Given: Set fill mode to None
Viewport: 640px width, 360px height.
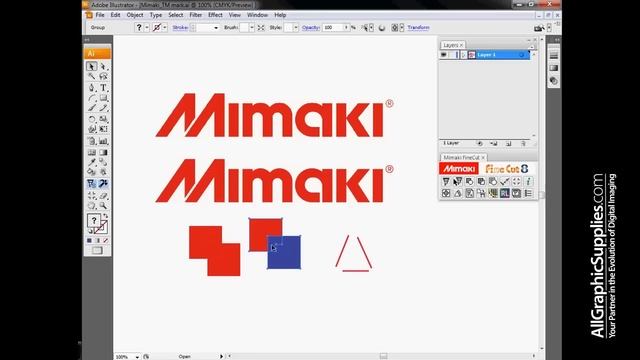Looking at the screenshot, I should pyautogui.click(x=106, y=240).
